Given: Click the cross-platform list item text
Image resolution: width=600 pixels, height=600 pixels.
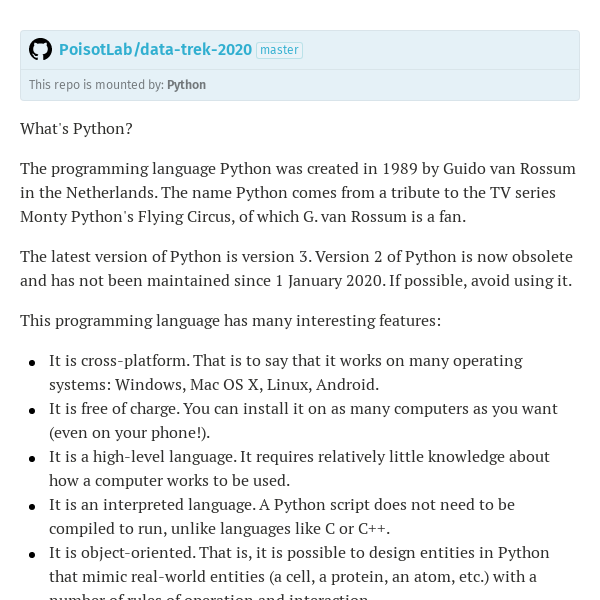Looking at the screenshot, I should coord(286,373).
